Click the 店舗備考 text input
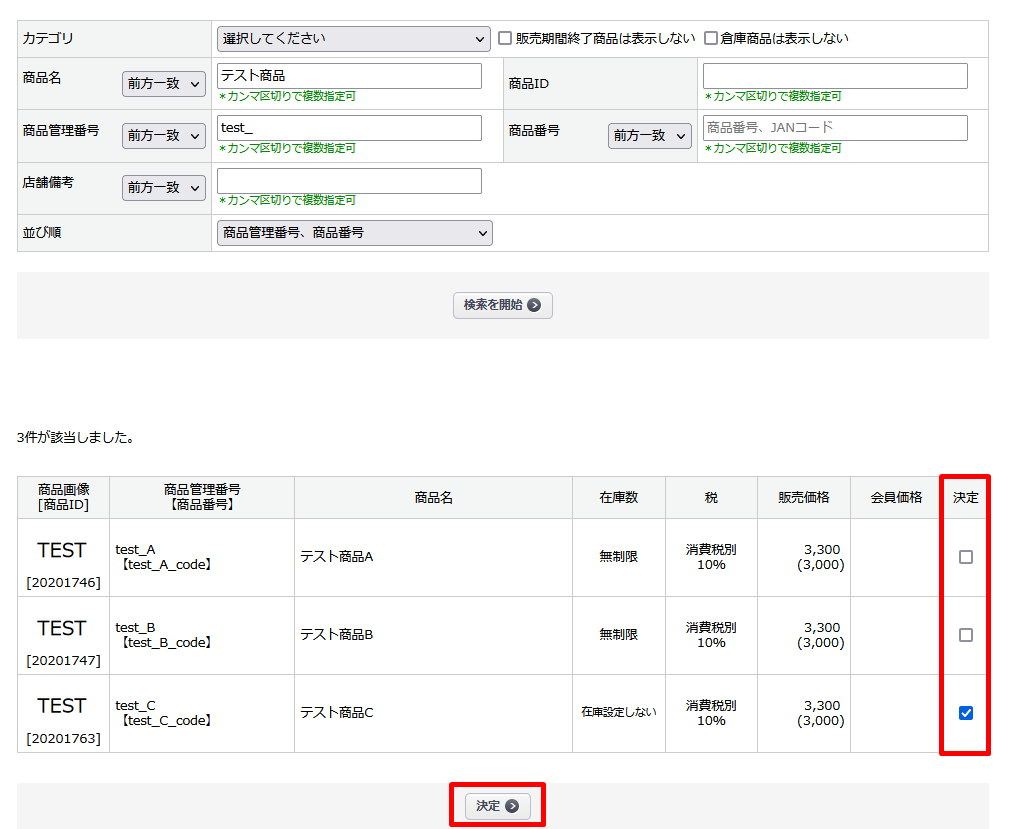Viewport: 1009px width, 829px height. pos(349,181)
